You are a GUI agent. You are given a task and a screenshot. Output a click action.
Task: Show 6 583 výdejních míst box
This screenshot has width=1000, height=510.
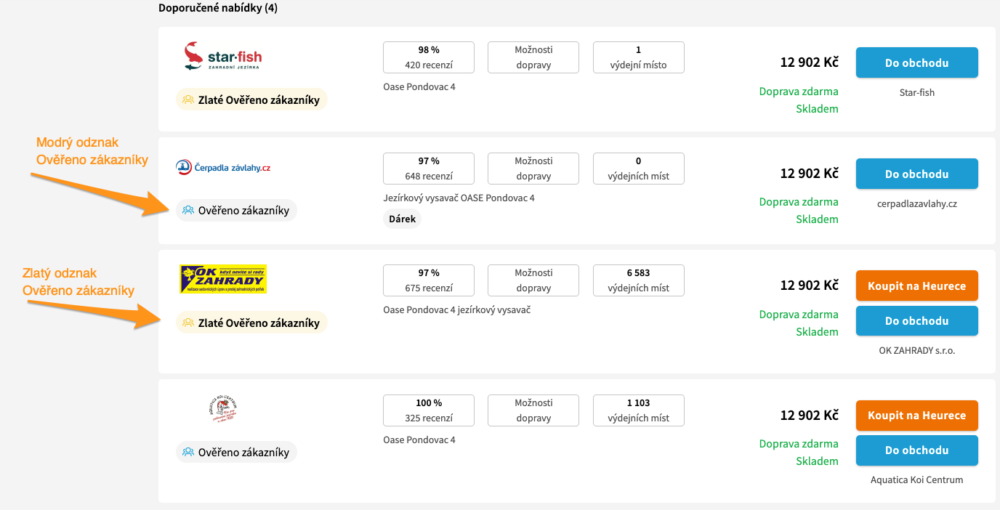(x=638, y=280)
